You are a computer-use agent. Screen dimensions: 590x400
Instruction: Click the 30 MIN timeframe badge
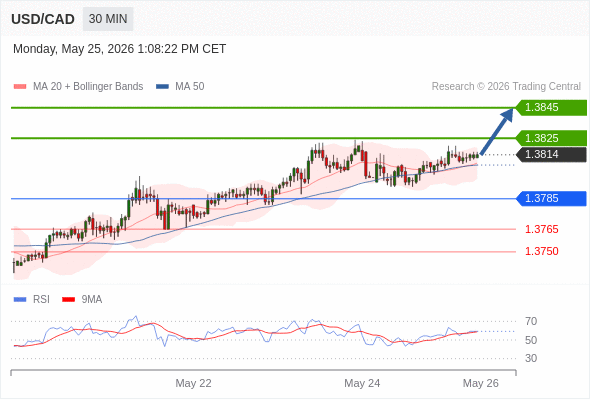108,19
